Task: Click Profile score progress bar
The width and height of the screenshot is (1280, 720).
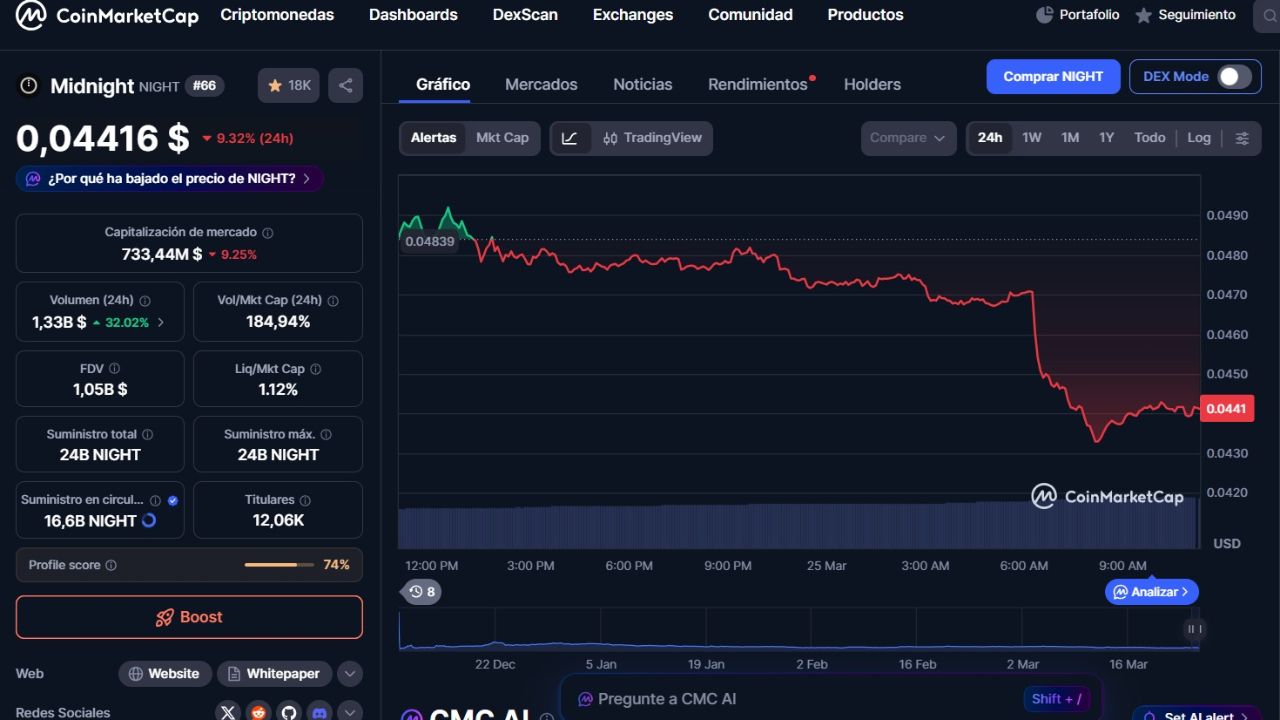Action: point(279,565)
